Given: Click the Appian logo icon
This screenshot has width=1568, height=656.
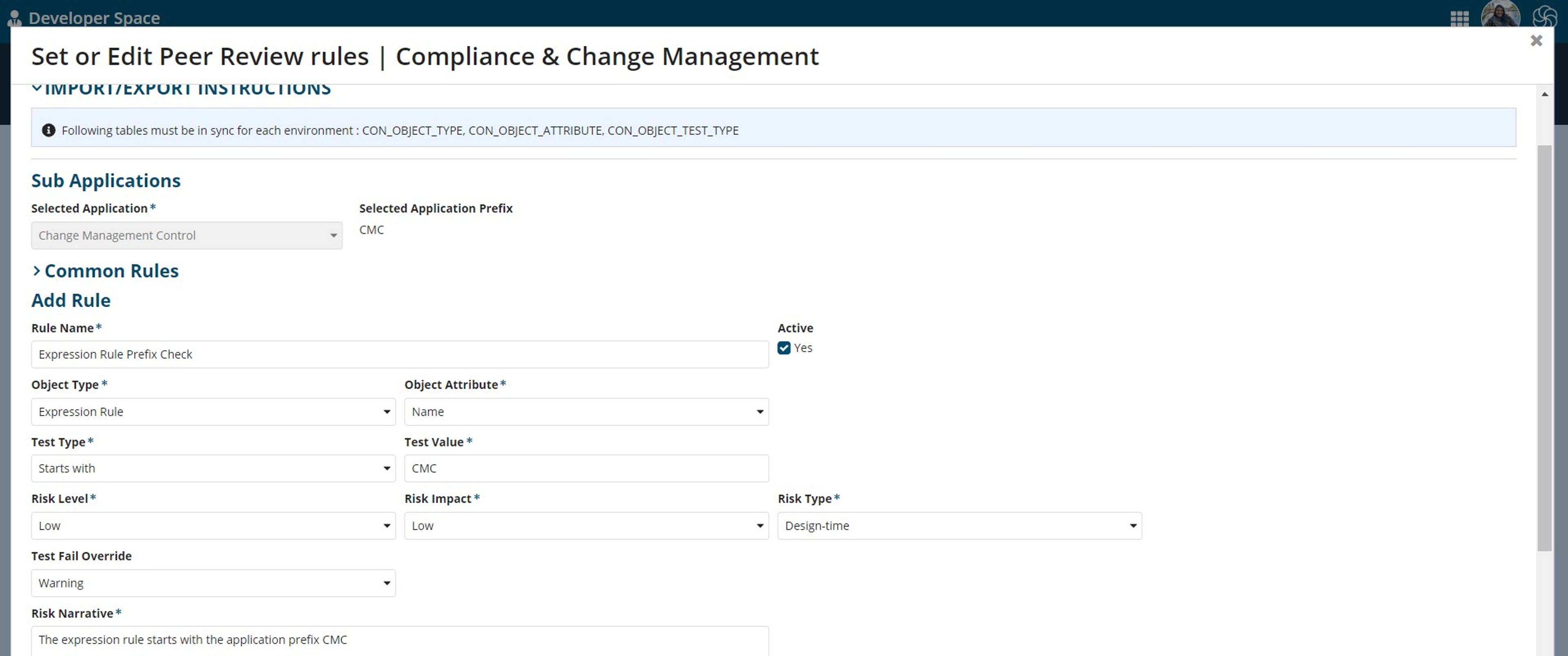Looking at the screenshot, I should pos(1544,16).
